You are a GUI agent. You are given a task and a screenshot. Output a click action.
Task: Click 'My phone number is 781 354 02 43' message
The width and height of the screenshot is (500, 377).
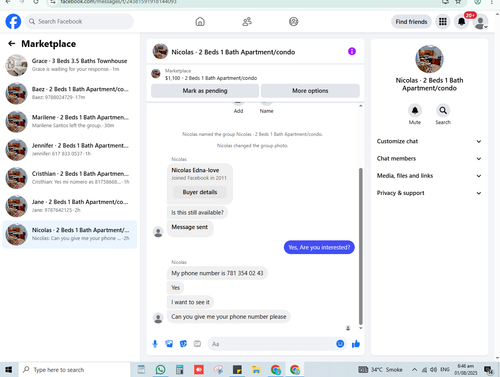(217, 273)
